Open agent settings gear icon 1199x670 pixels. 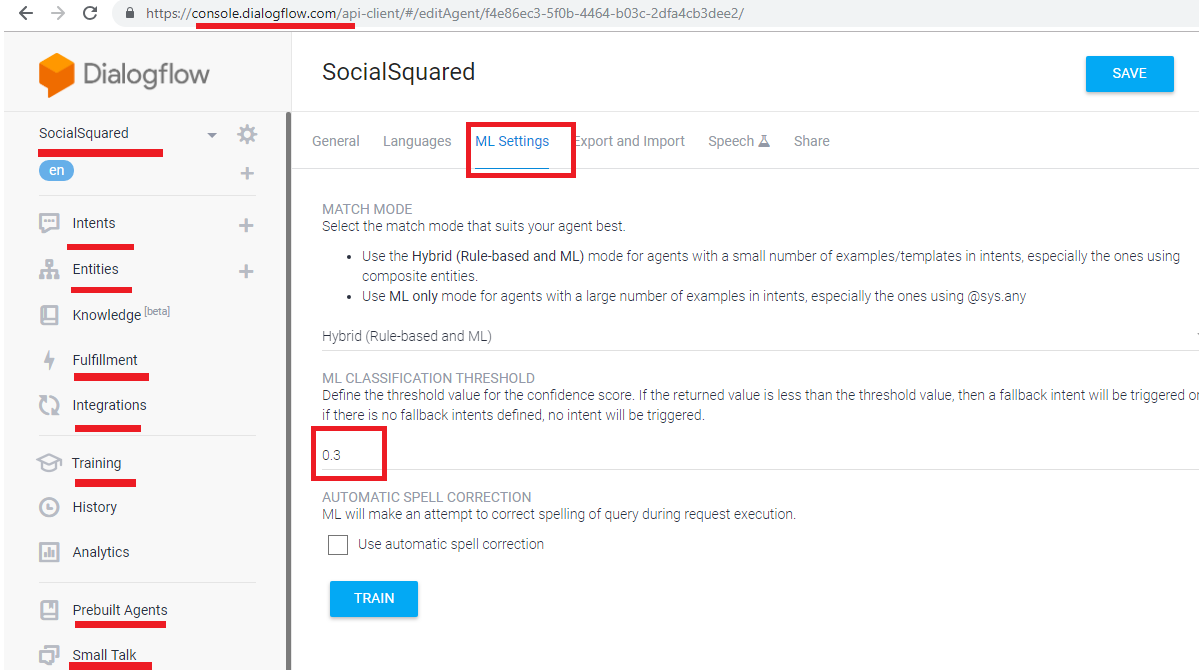[x=247, y=134]
